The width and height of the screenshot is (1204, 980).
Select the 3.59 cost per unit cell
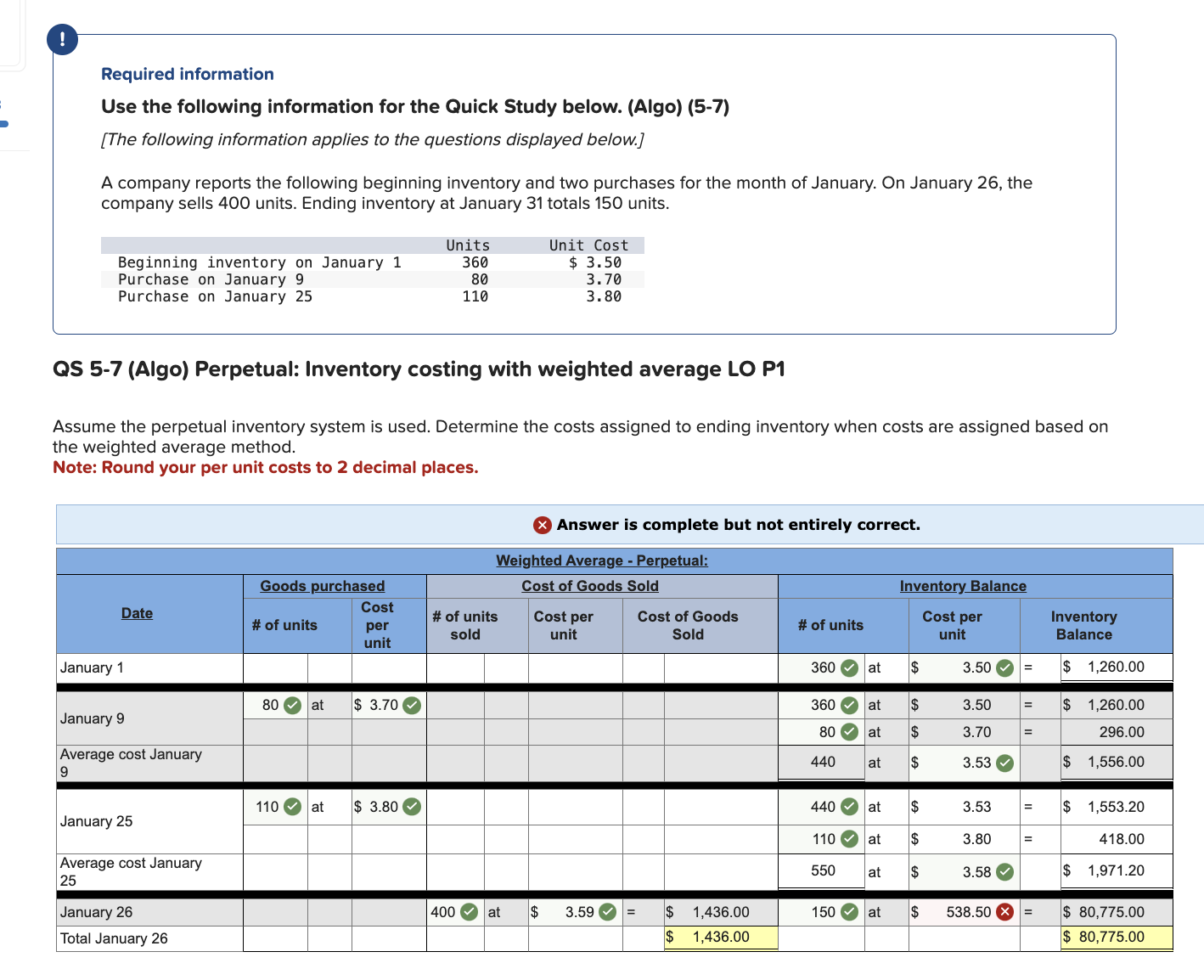pos(575,912)
